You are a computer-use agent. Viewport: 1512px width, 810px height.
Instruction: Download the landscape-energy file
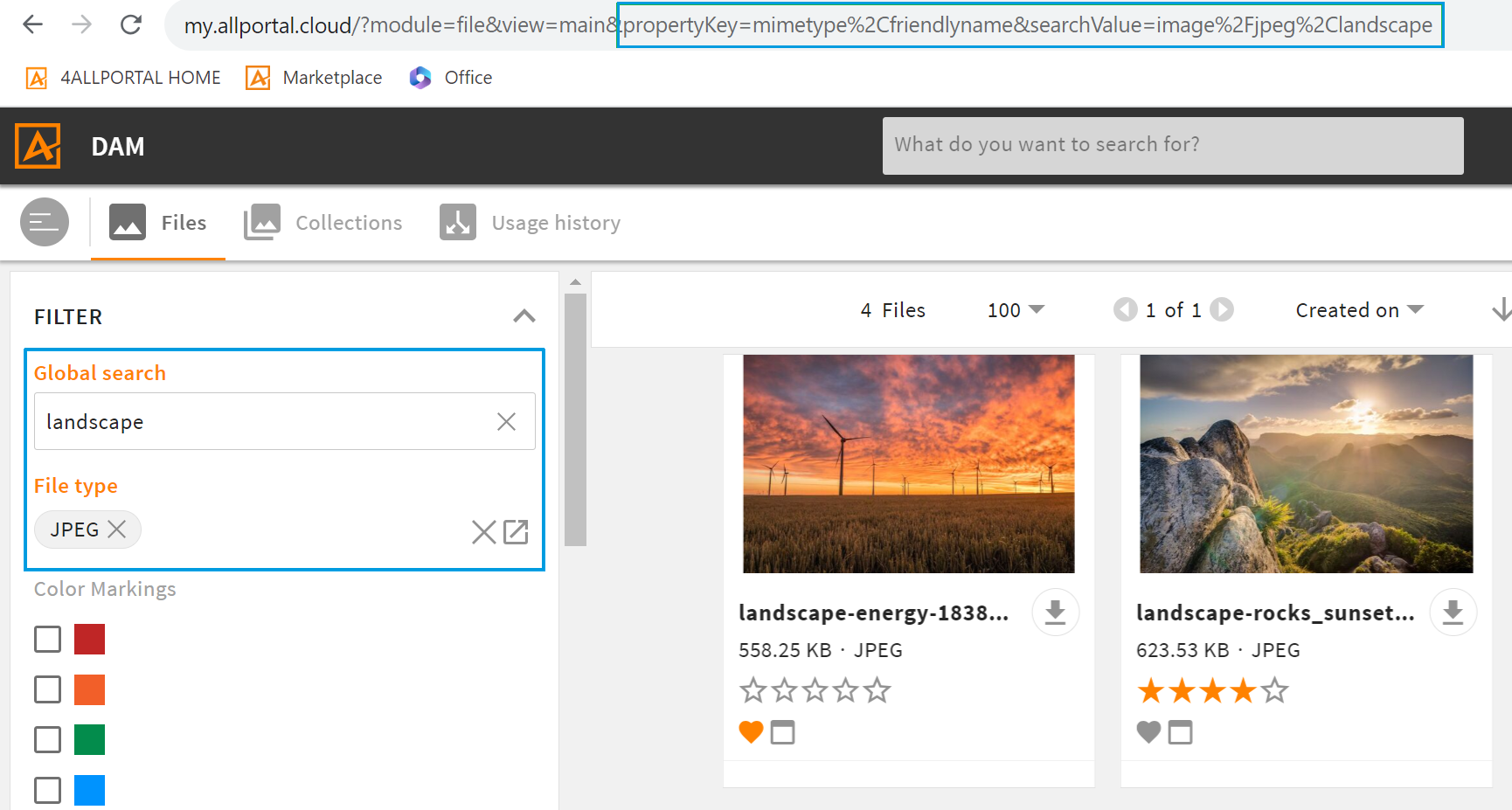1056,613
